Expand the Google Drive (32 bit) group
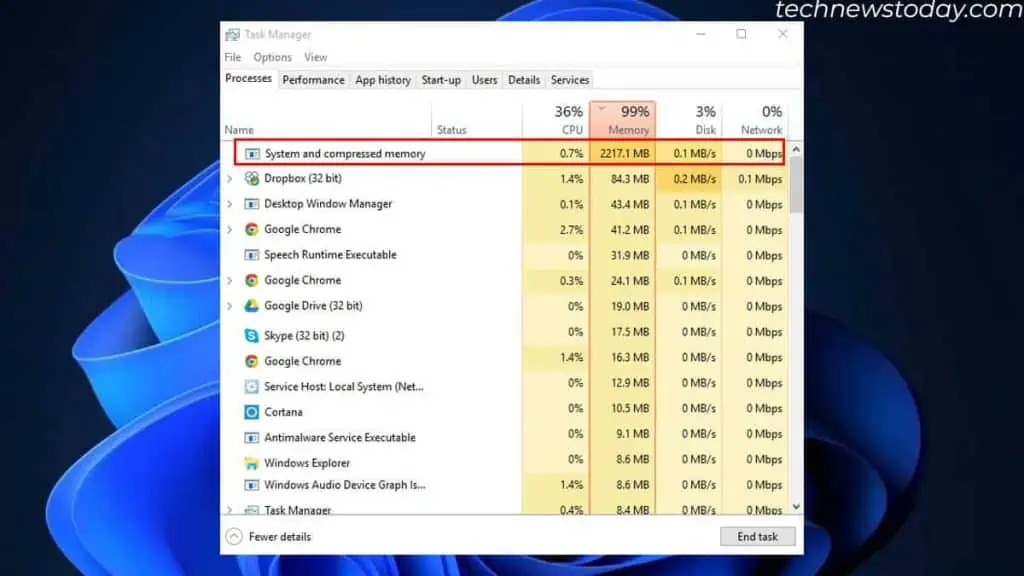This screenshot has width=1024, height=576. coord(230,306)
